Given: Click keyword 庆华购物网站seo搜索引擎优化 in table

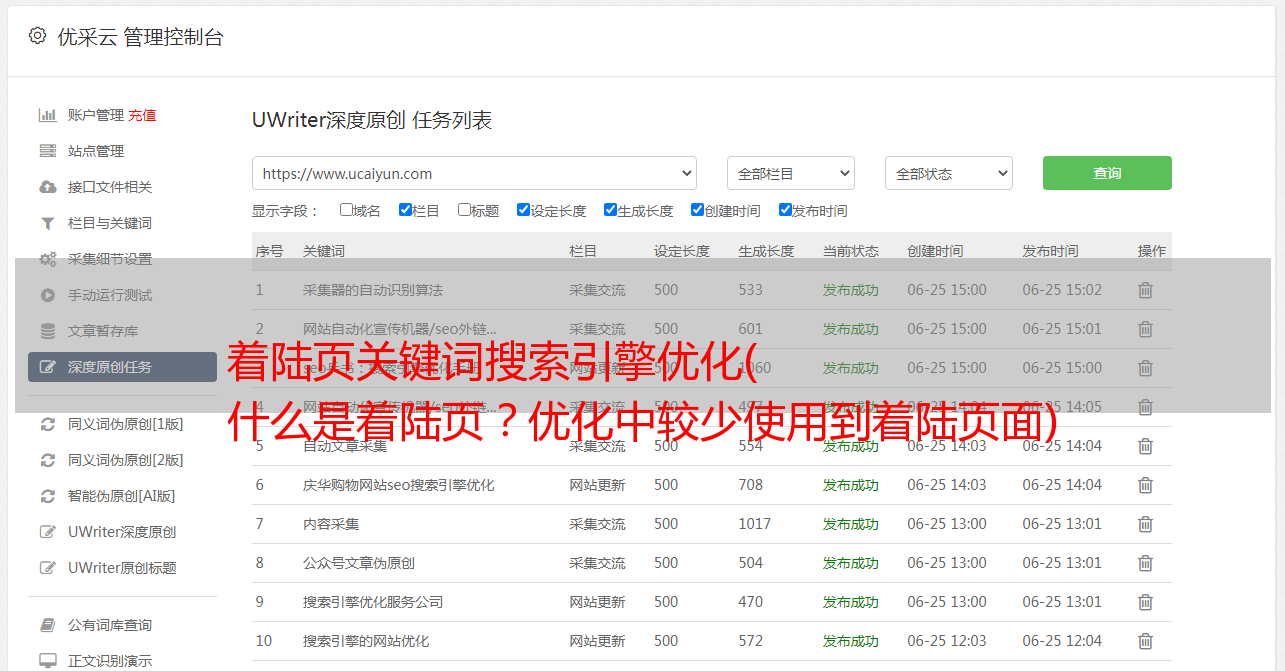Looking at the screenshot, I should (398, 485).
